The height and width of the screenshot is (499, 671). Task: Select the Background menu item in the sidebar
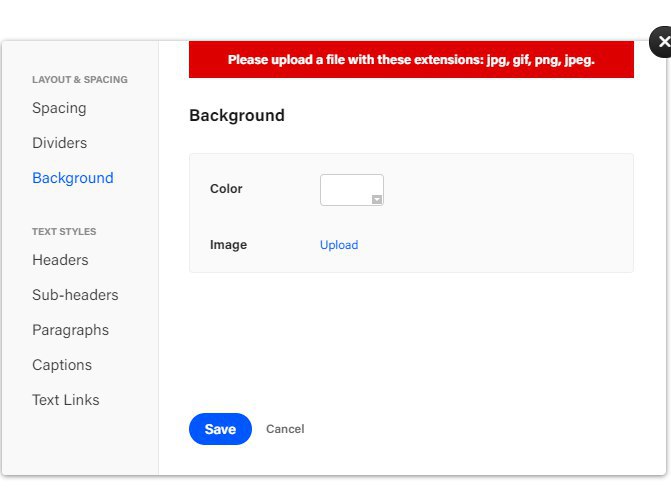73,178
